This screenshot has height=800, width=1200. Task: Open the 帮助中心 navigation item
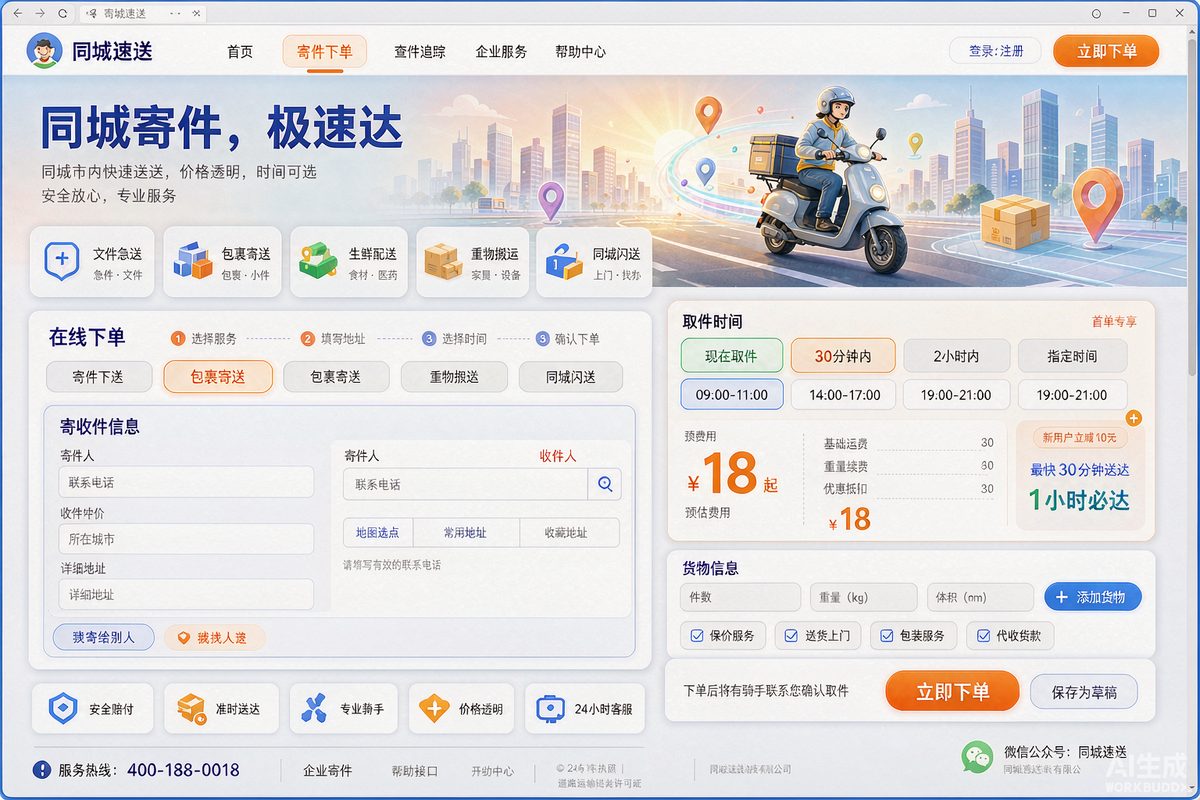[581, 52]
